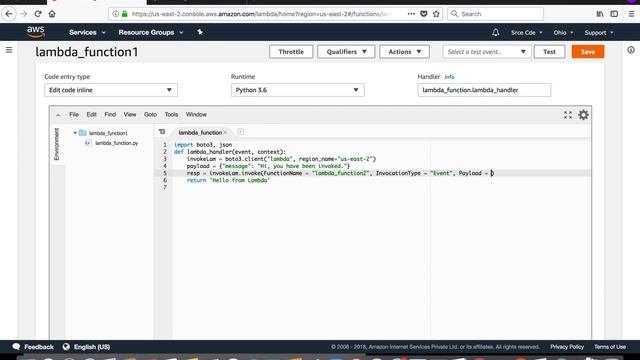
Task: Collapse the lambda_function1 folder tree arrow
Action: coord(75,133)
